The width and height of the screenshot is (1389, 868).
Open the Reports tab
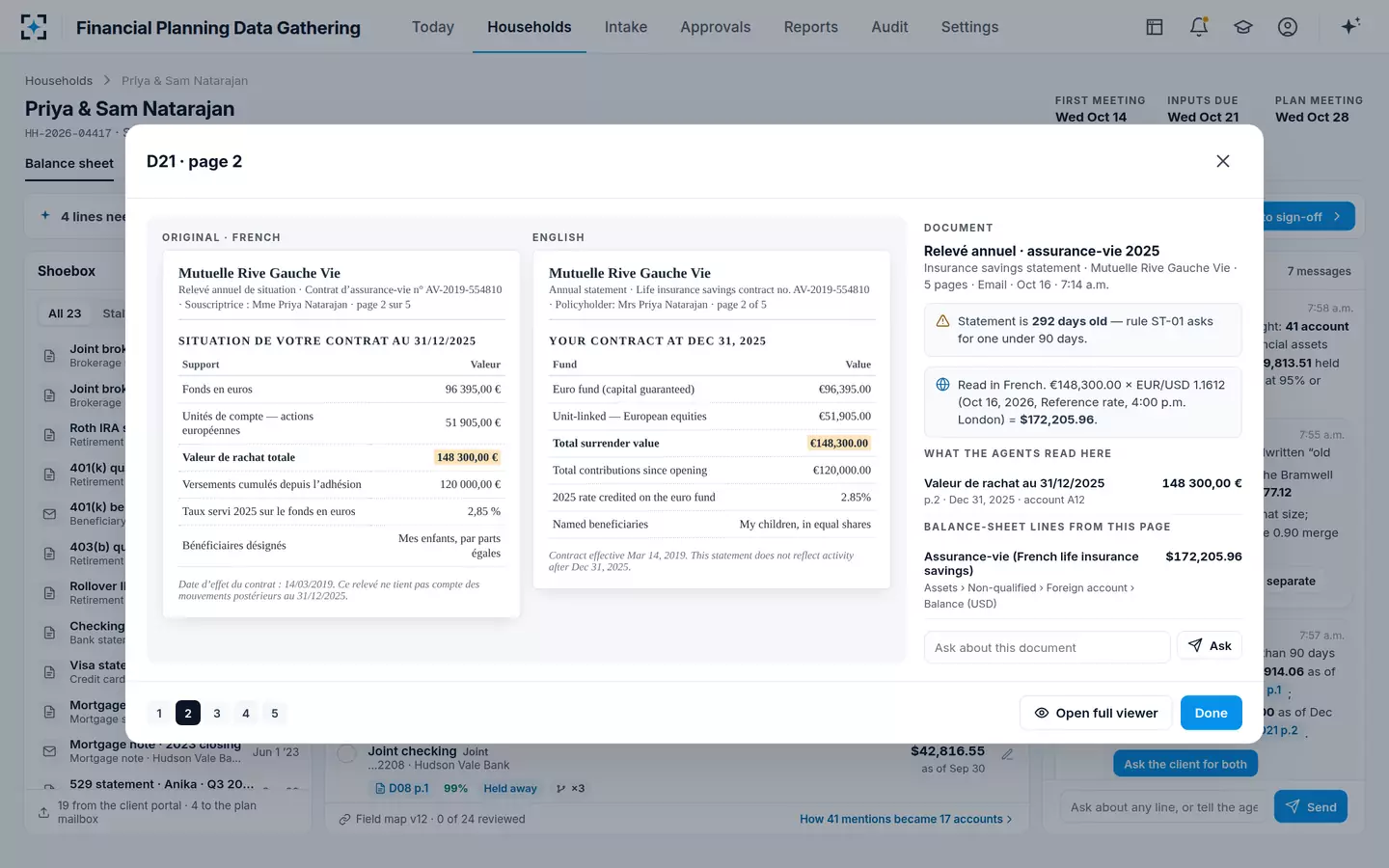pyautogui.click(x=811, y=27)
